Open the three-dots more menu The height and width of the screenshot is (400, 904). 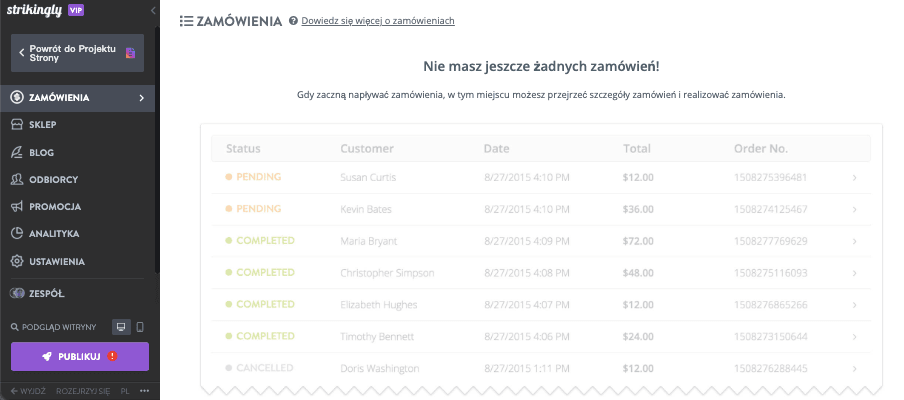[144, 390]
